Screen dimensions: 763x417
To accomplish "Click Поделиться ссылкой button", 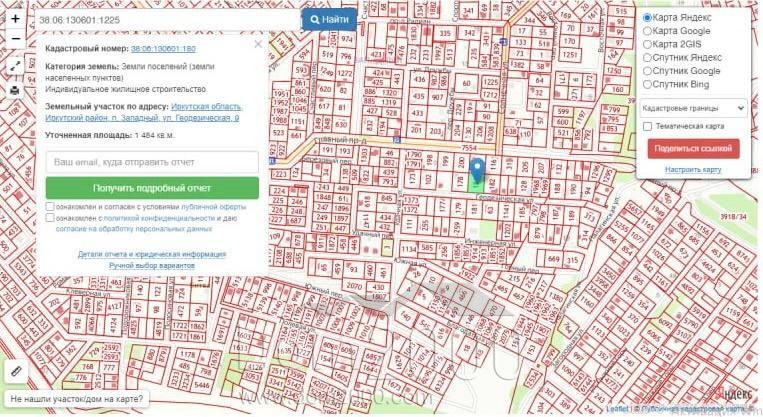I will click(693, 148).
